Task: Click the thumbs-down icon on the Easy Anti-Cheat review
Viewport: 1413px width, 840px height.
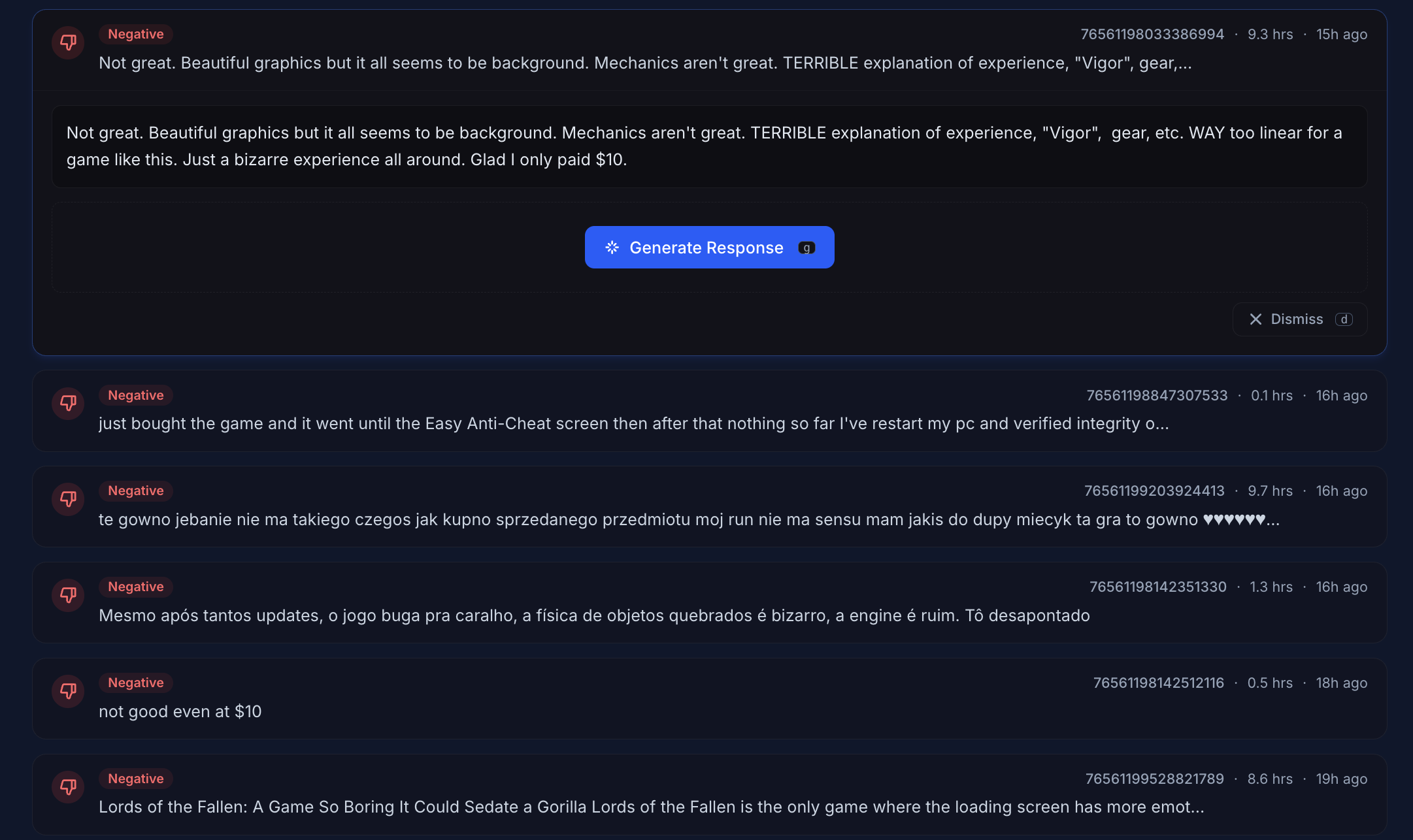Action: pos(68,403)
